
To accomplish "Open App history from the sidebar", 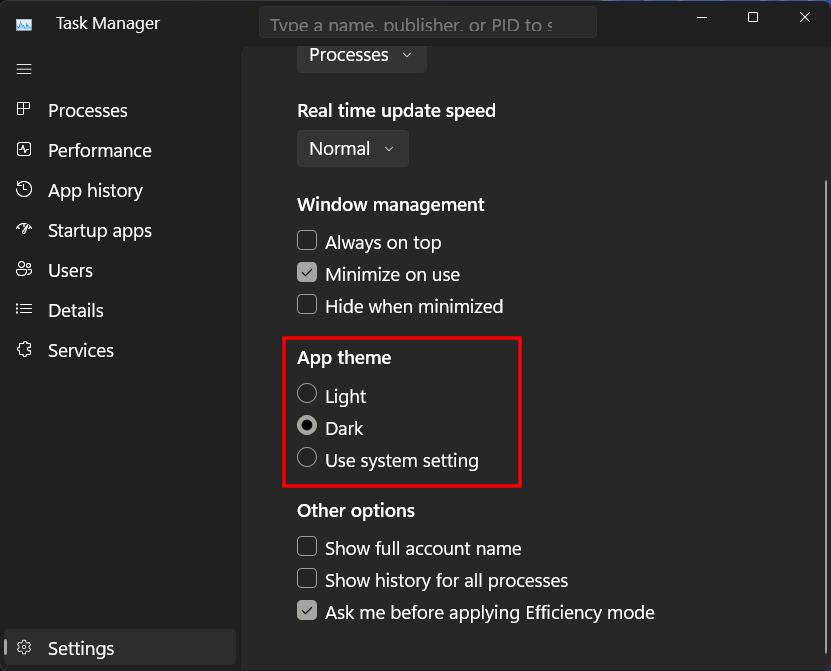I will pyautogui.click(x=24, y=190).
